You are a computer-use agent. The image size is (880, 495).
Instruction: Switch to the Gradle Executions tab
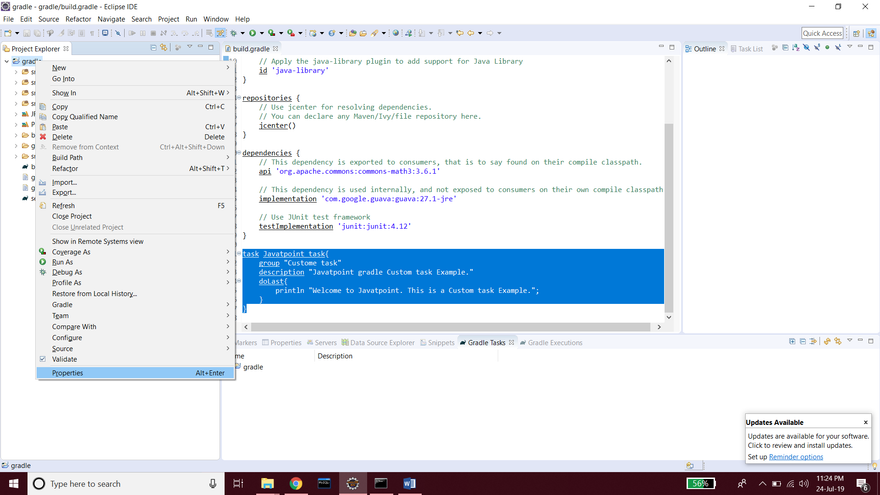pos(554,343)
